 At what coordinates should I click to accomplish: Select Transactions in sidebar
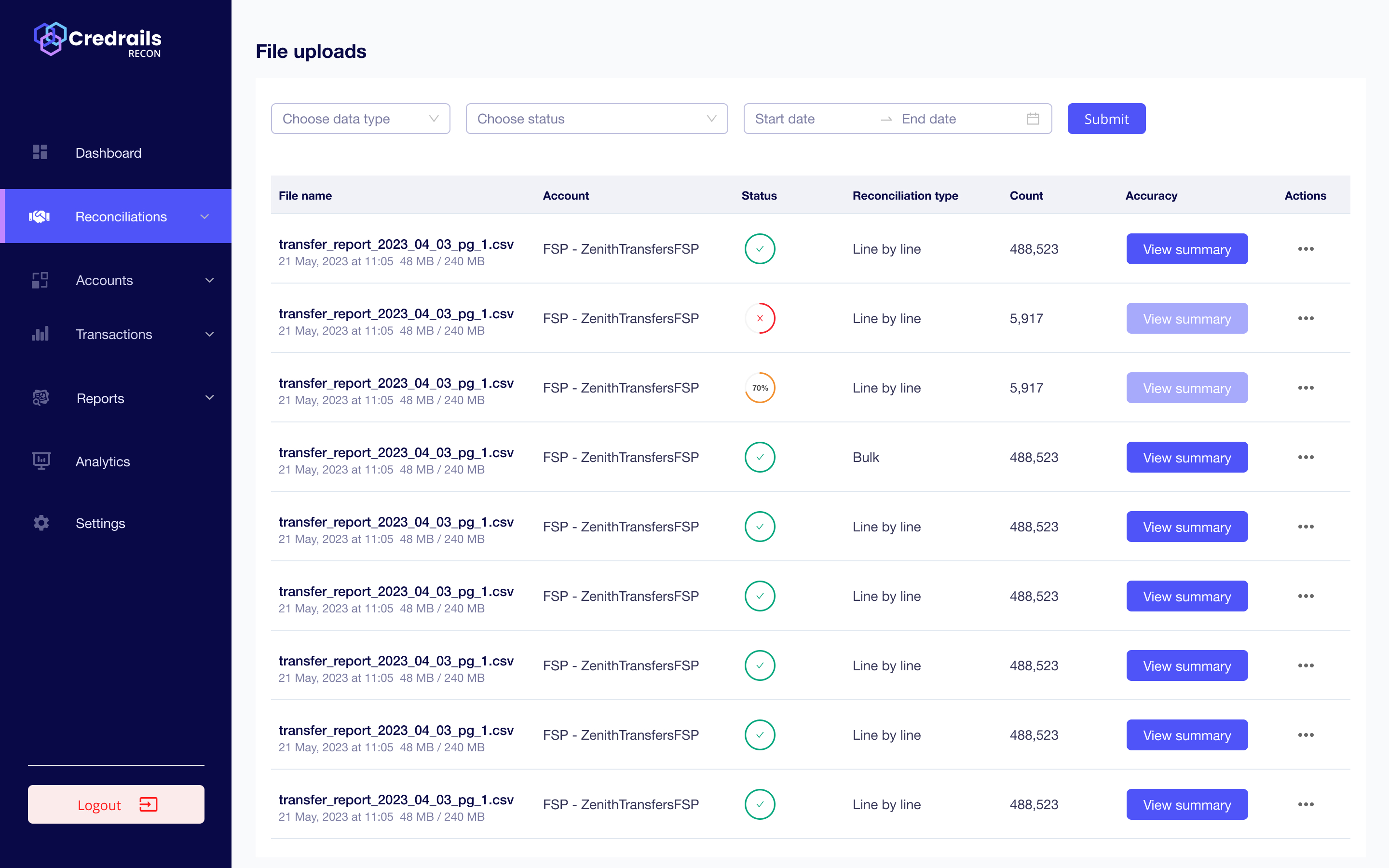point(114,334)
